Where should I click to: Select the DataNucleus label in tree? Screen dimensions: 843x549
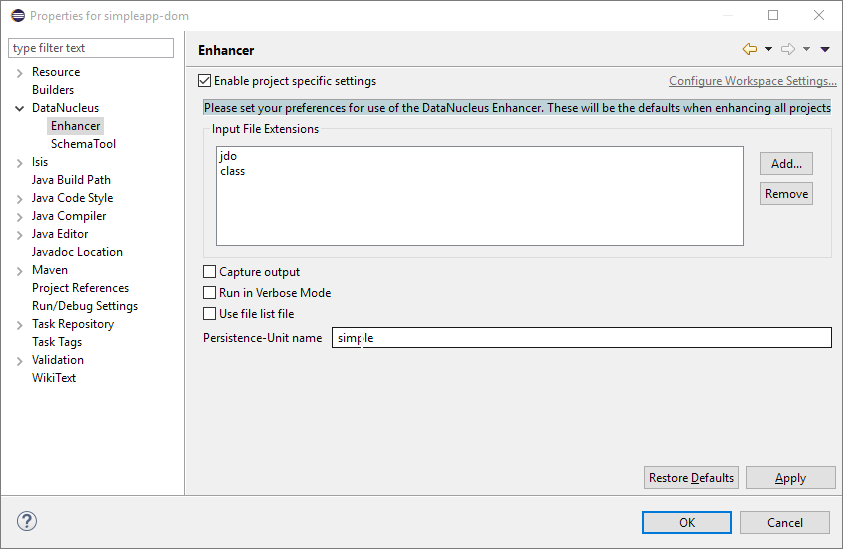pyautogui.click(x=65, y=108)
